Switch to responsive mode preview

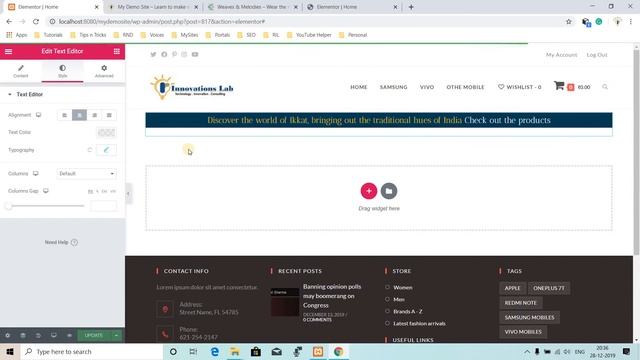pos(54,336)
